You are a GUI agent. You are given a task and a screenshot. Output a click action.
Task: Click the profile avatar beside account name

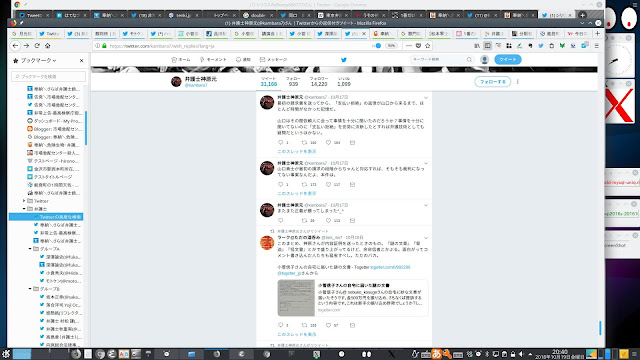click(x=176, y=82)
